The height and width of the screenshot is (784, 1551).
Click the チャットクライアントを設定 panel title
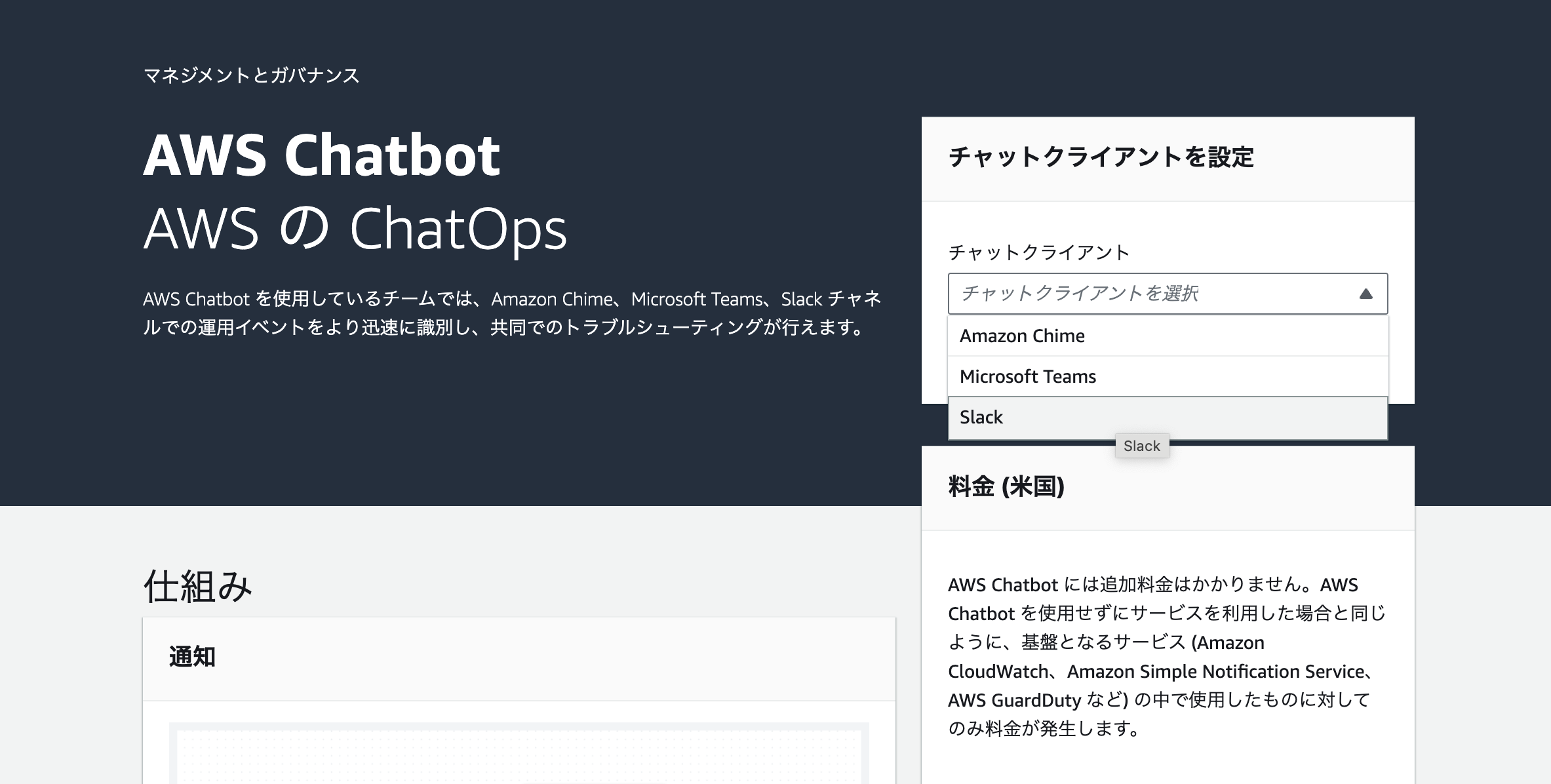[x=1101, y=157]
